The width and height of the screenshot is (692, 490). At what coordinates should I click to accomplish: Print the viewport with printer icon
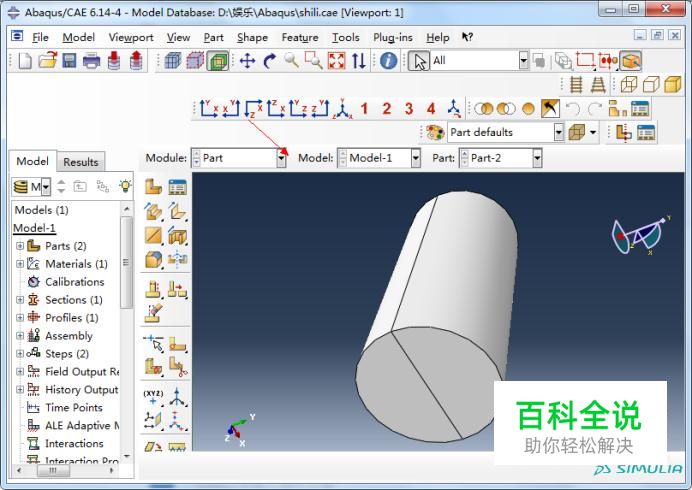[x=91, y=60]
